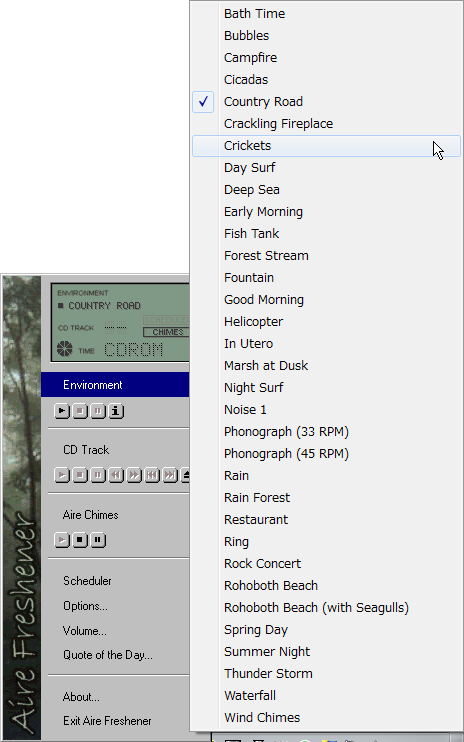Viewport: 464px width, 742px height.
Task: Select Cicadas environment
Action: pos(326,80)
